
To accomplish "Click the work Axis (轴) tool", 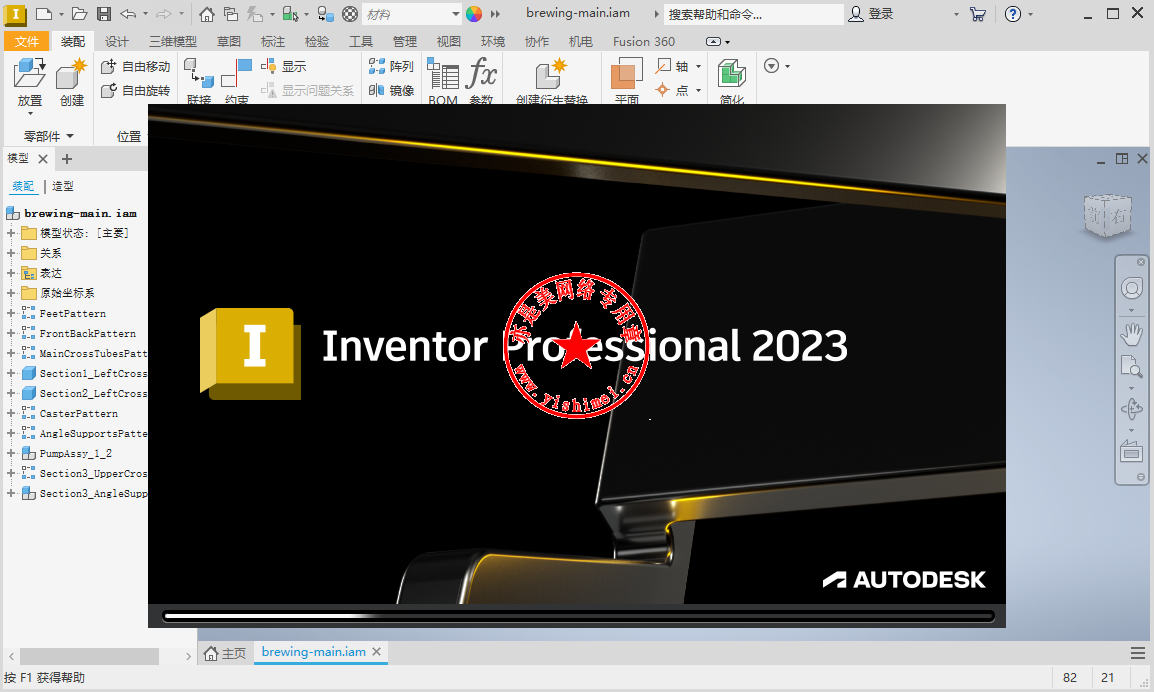I will (x=672, y=66).
